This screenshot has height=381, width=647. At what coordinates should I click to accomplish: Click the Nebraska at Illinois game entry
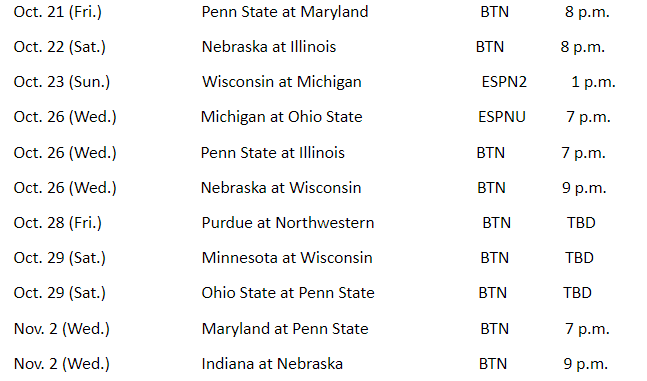pos(269,47)
